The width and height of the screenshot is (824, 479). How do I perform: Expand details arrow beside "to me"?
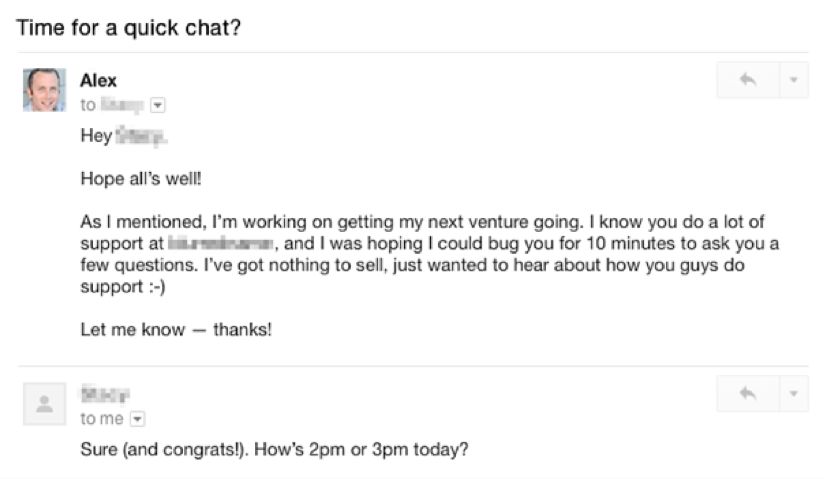click(138, 419)
